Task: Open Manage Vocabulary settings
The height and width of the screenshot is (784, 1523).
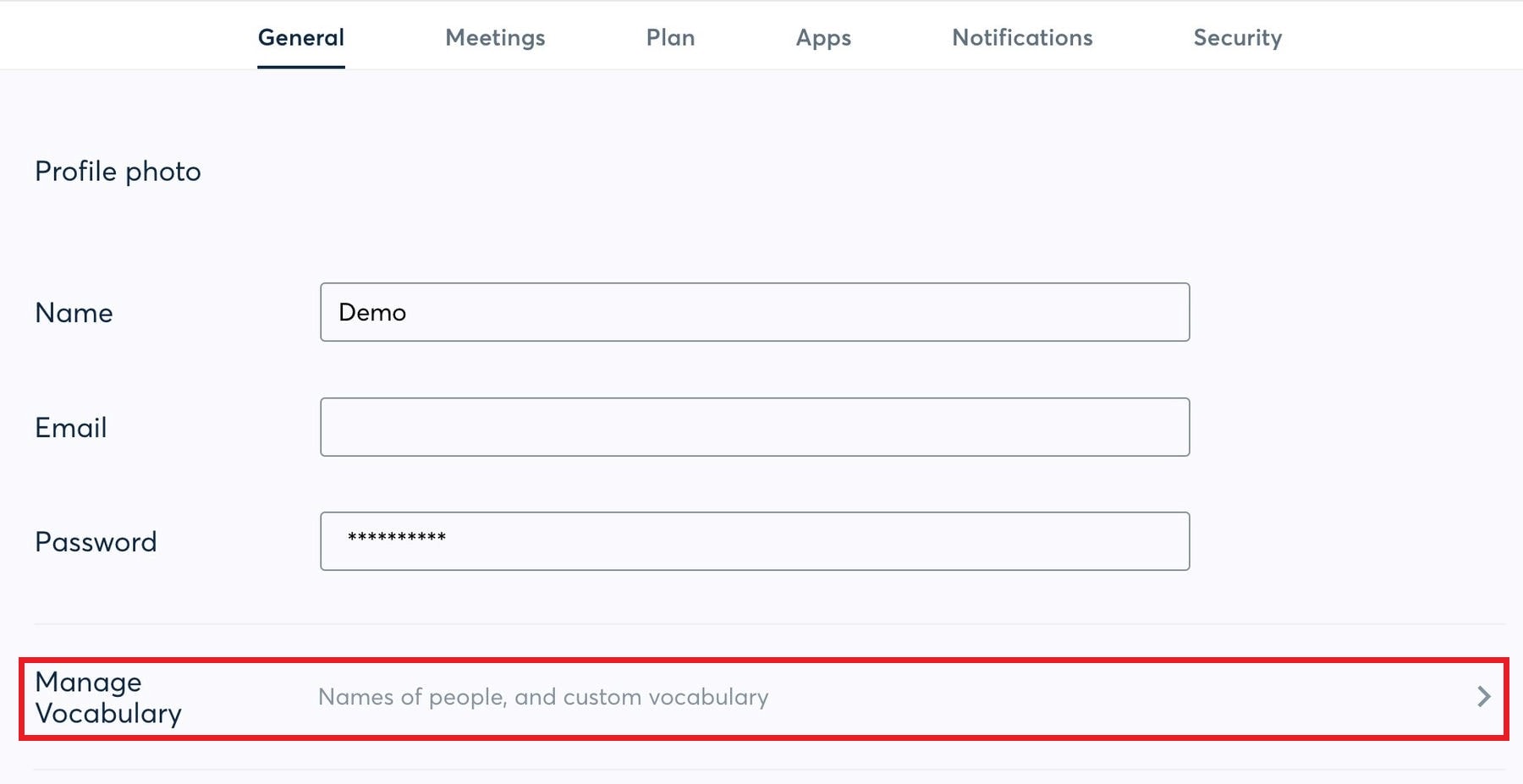Action: (x=108, y=697)
